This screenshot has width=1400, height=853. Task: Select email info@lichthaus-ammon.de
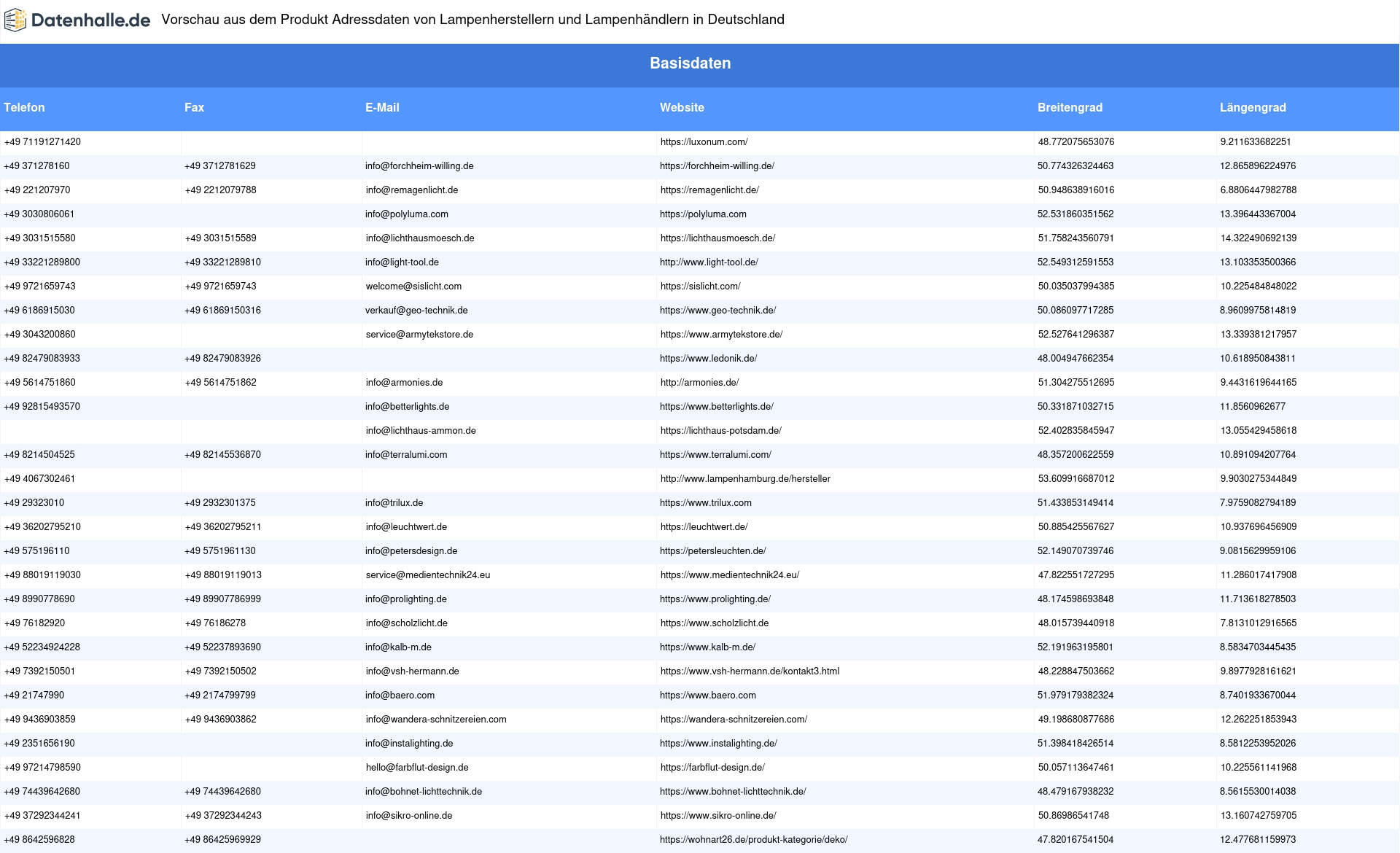[x=421, y=431]
